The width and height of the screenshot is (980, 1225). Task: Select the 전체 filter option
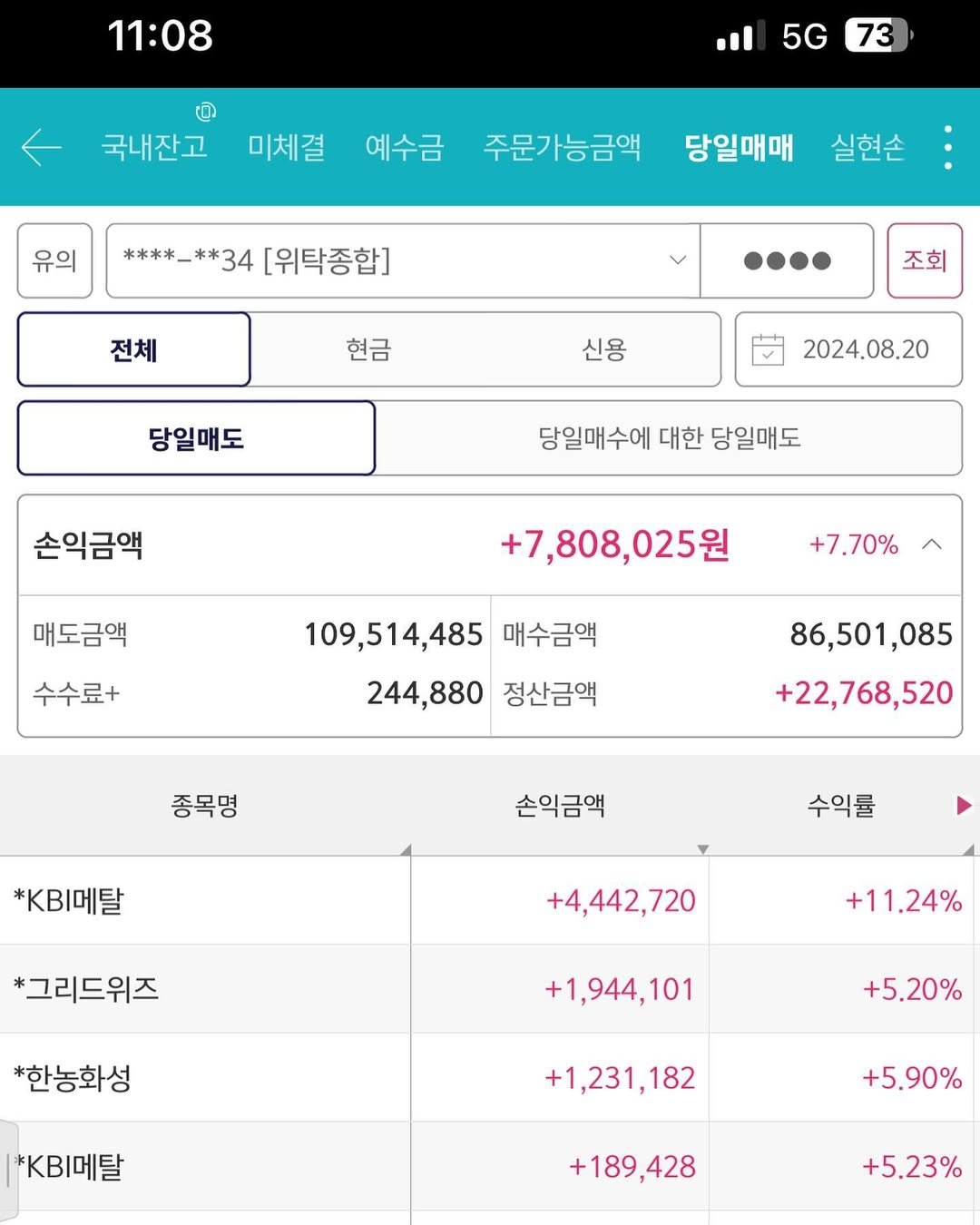tap(134, 349)
